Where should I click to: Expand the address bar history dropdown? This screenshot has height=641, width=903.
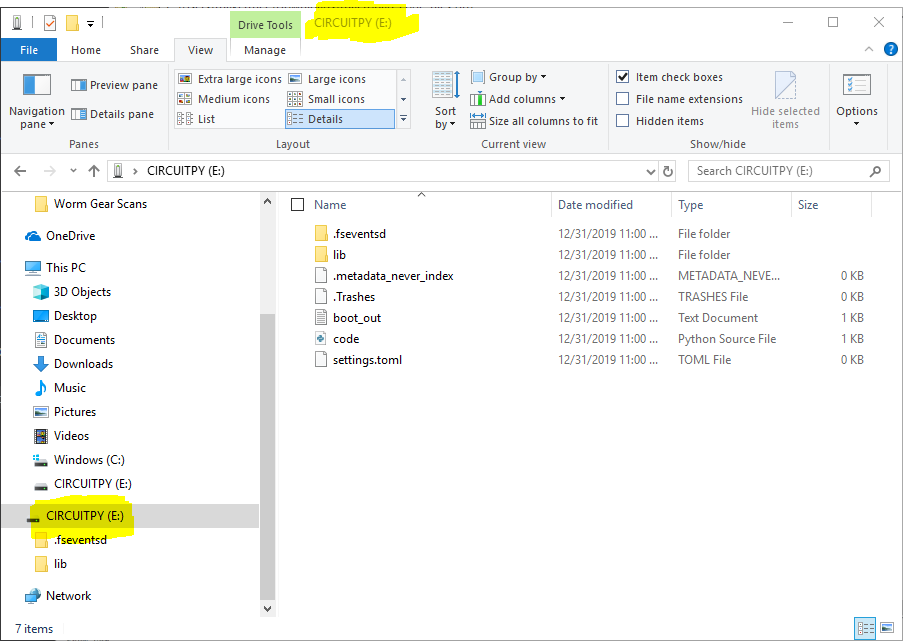coord(652,171)
